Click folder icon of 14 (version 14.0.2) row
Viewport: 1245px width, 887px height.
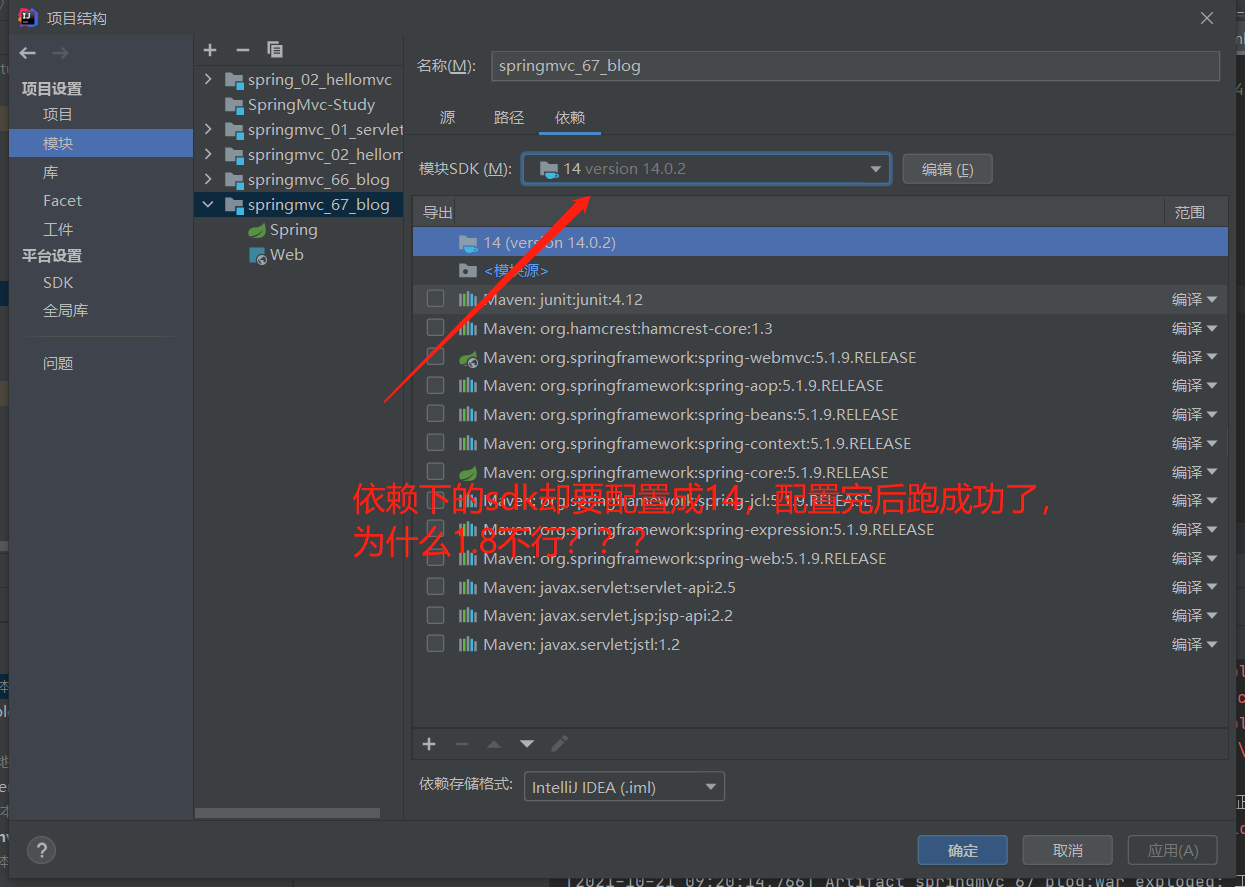tap(467, 242)
